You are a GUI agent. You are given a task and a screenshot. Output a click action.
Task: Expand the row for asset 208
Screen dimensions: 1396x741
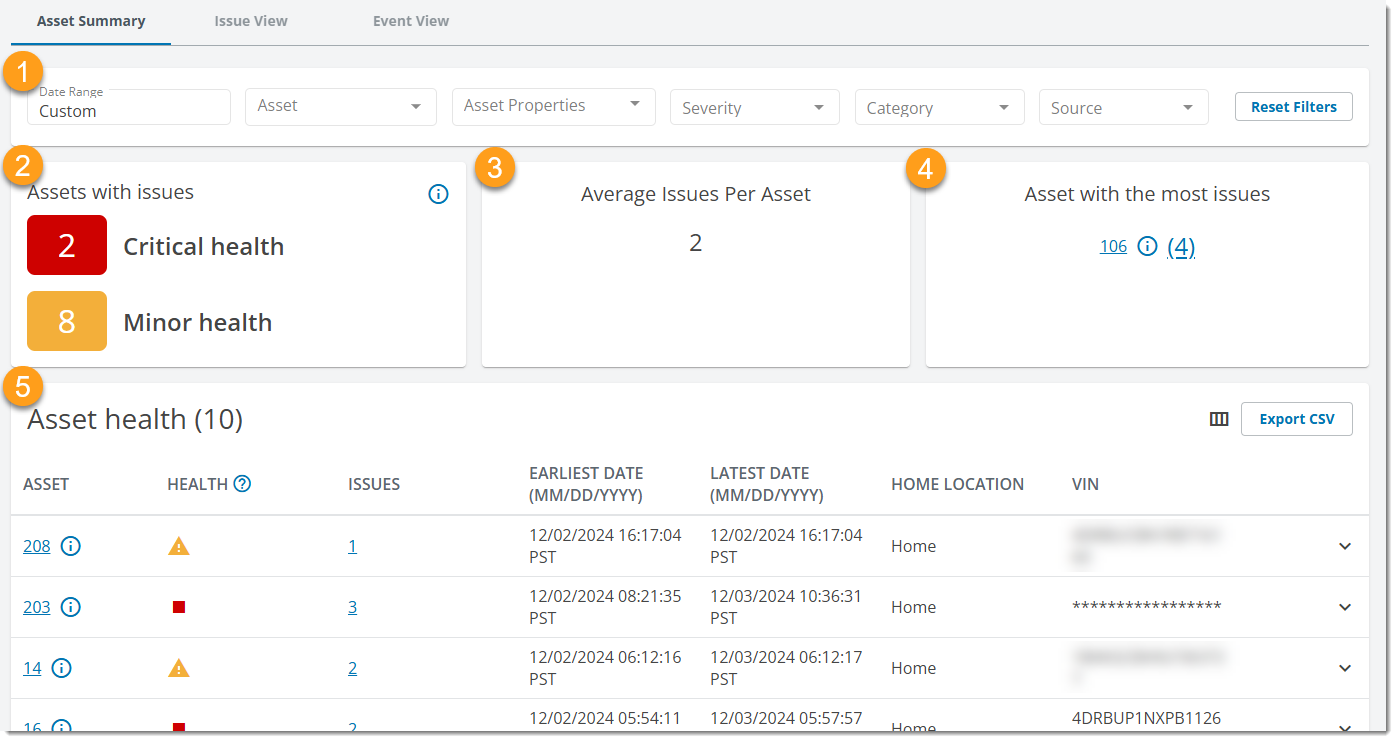(1345, 546)
